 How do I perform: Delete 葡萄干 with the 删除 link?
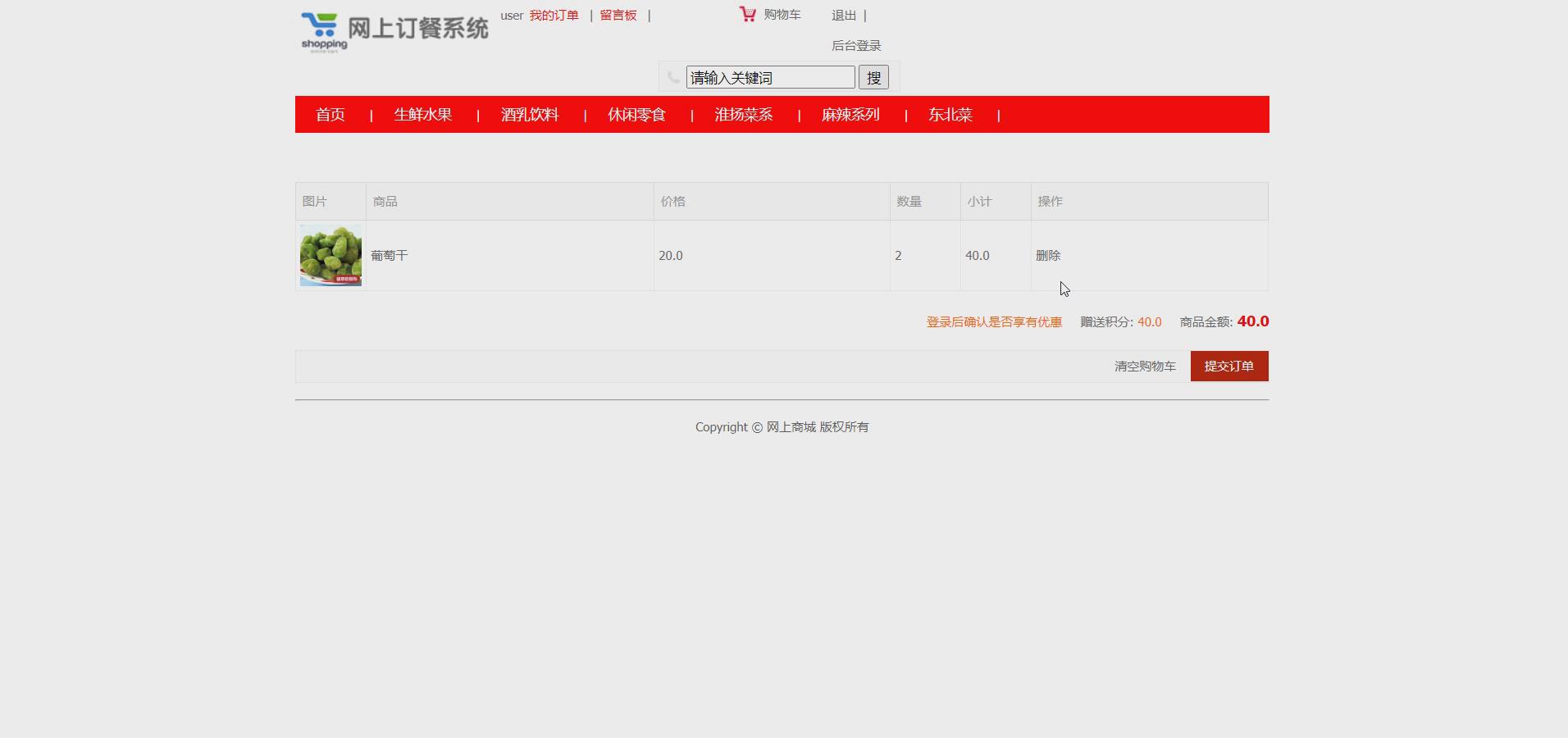1047,255
